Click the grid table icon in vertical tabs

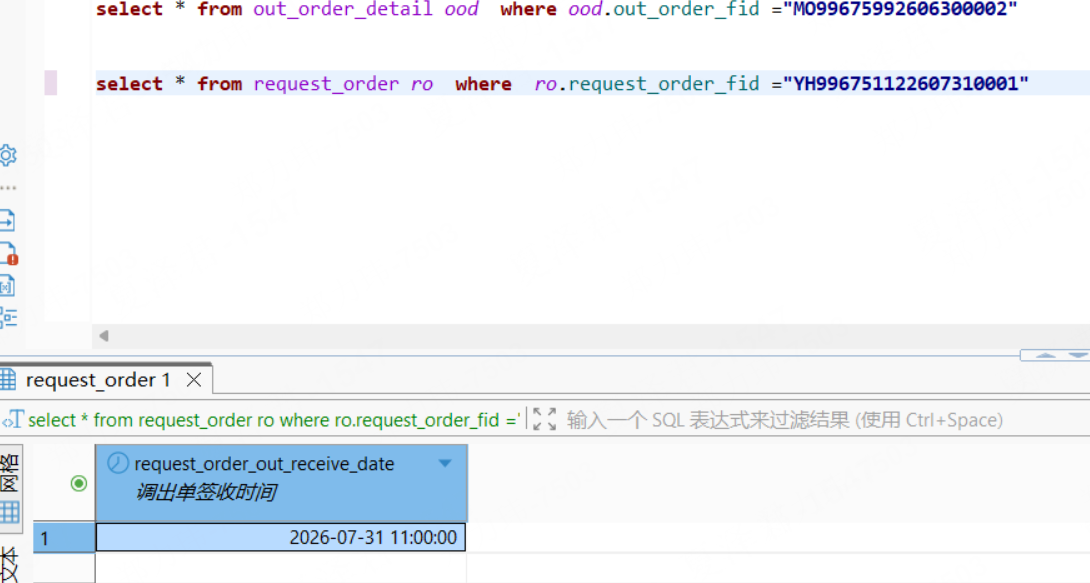pos(10,513)
